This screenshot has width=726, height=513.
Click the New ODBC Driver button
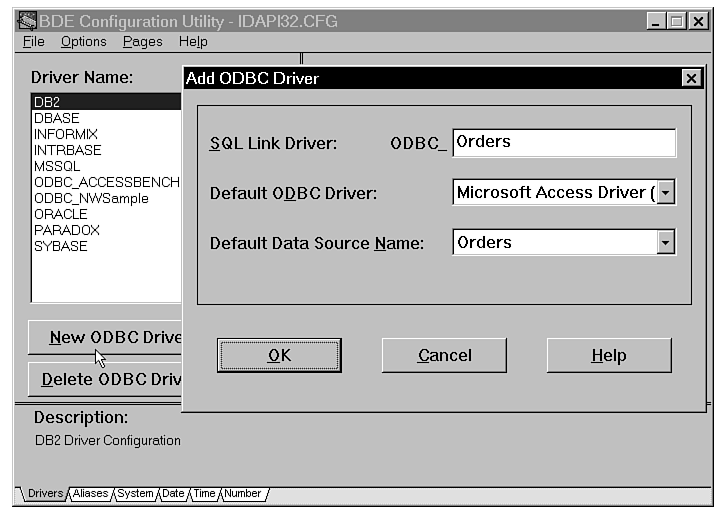(105, 337)
